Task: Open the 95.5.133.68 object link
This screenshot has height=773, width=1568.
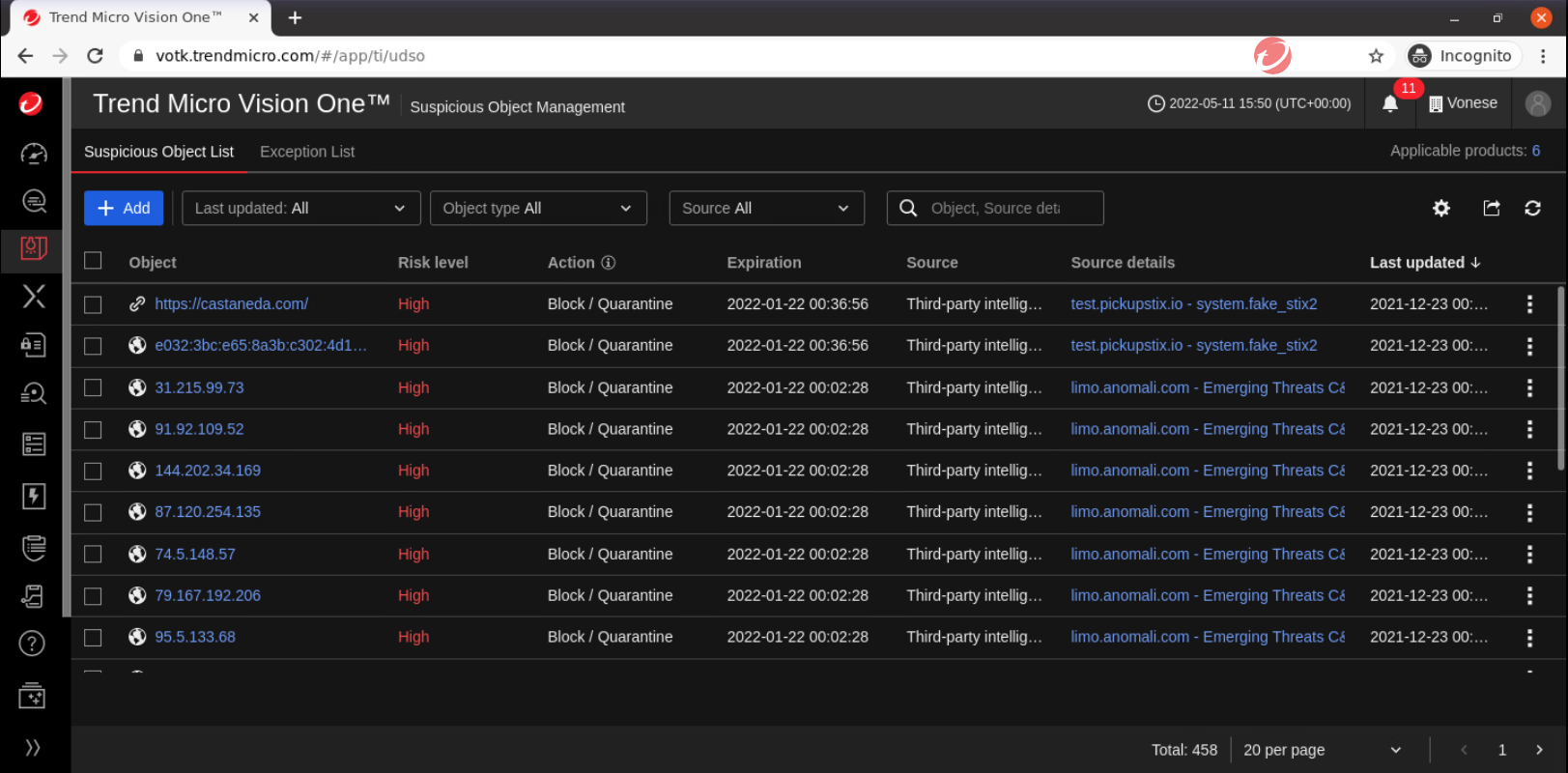Action: click(195, 637)
